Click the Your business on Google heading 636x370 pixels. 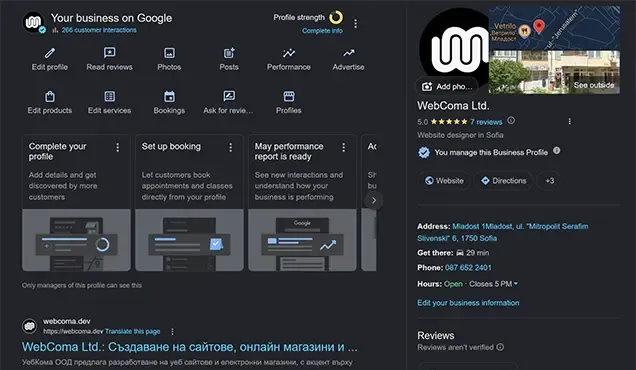[111, 18]
